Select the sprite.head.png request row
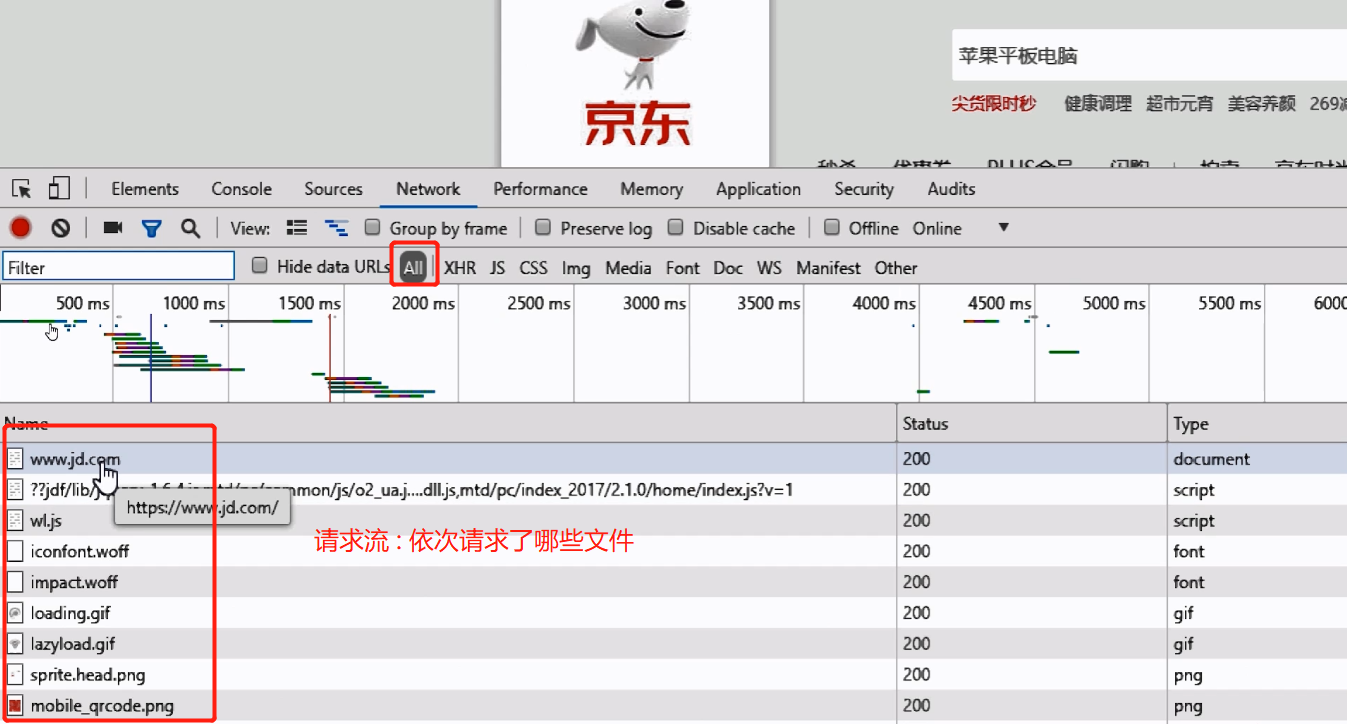 (673, 675)
